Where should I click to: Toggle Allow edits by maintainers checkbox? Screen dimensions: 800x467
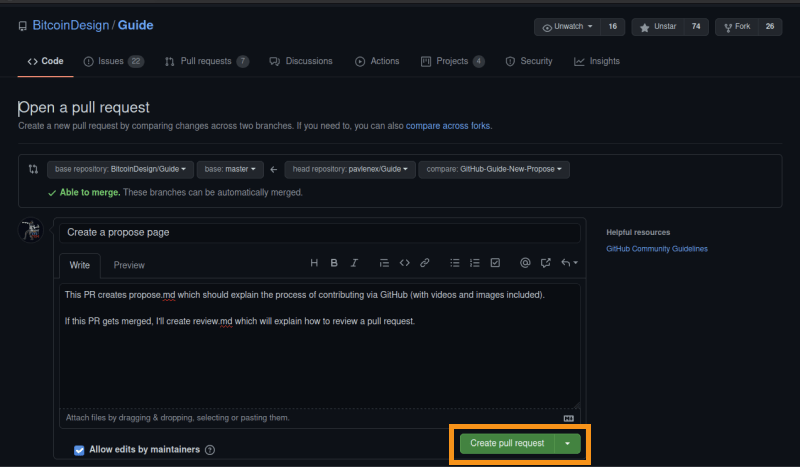[x=80, y=450]
